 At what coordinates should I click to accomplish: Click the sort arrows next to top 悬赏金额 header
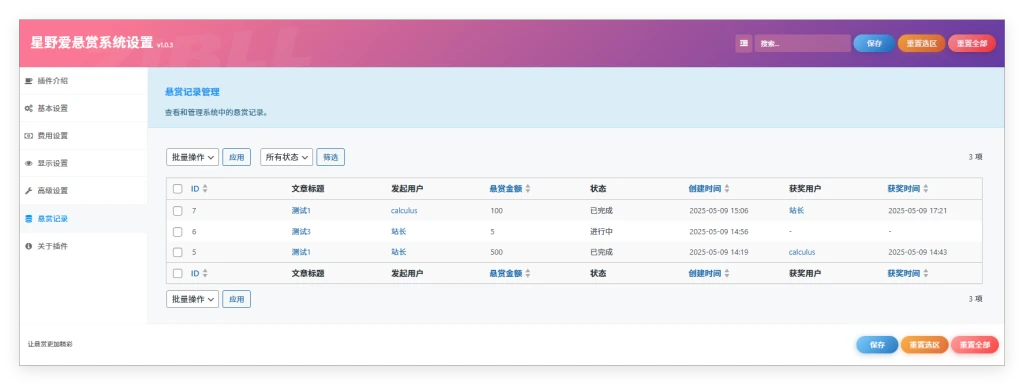click(528, 189)
